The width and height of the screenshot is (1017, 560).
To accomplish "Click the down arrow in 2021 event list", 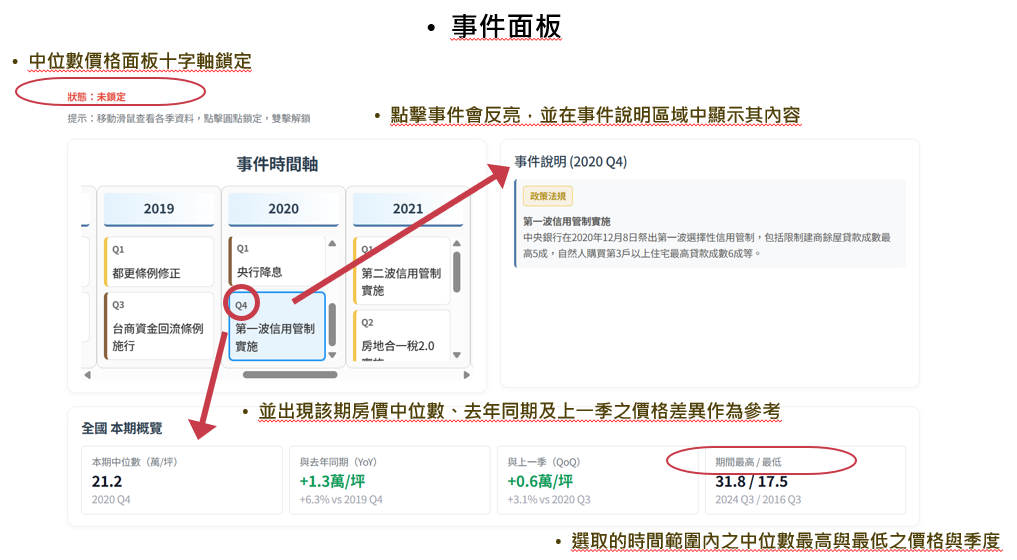I will [x=457, y=355].
